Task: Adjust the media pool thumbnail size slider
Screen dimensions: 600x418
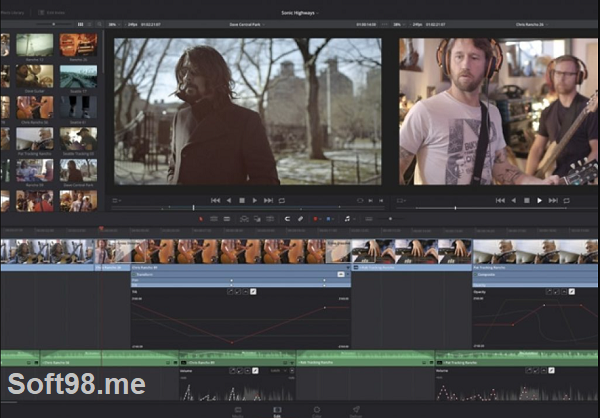Action: coord(54,24)
